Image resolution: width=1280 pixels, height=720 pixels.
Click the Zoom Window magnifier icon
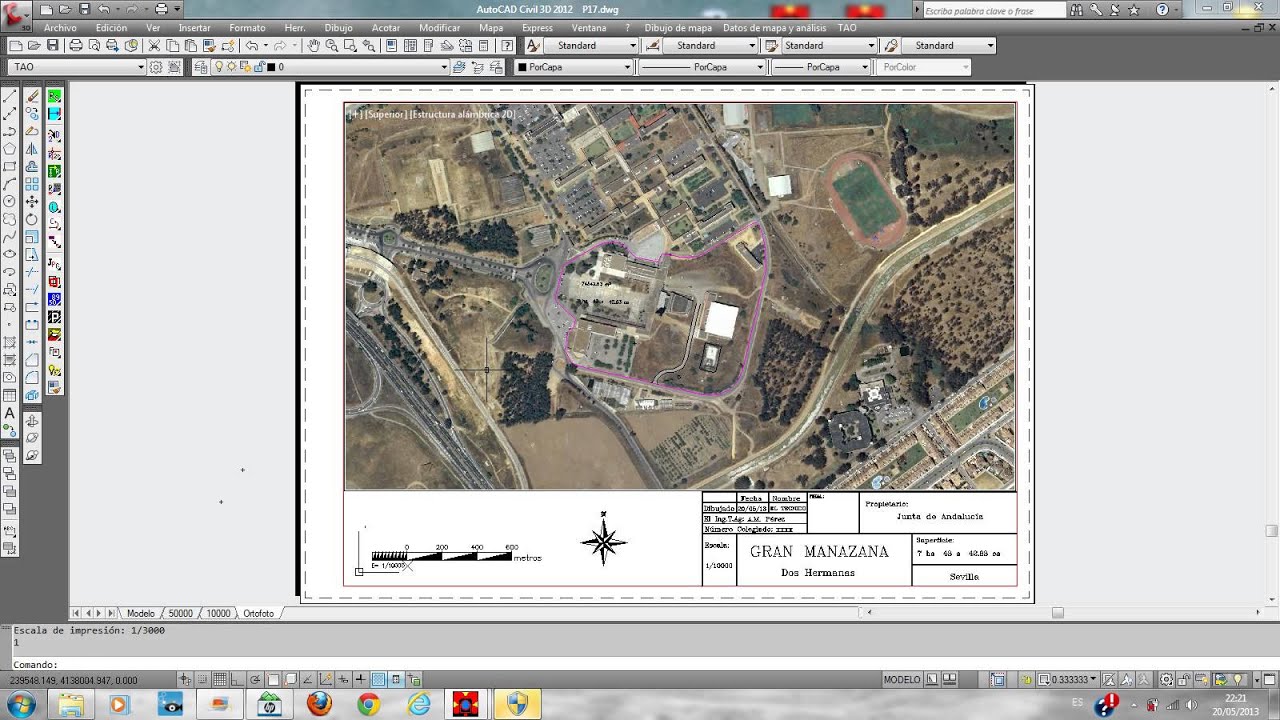(350, 45)
